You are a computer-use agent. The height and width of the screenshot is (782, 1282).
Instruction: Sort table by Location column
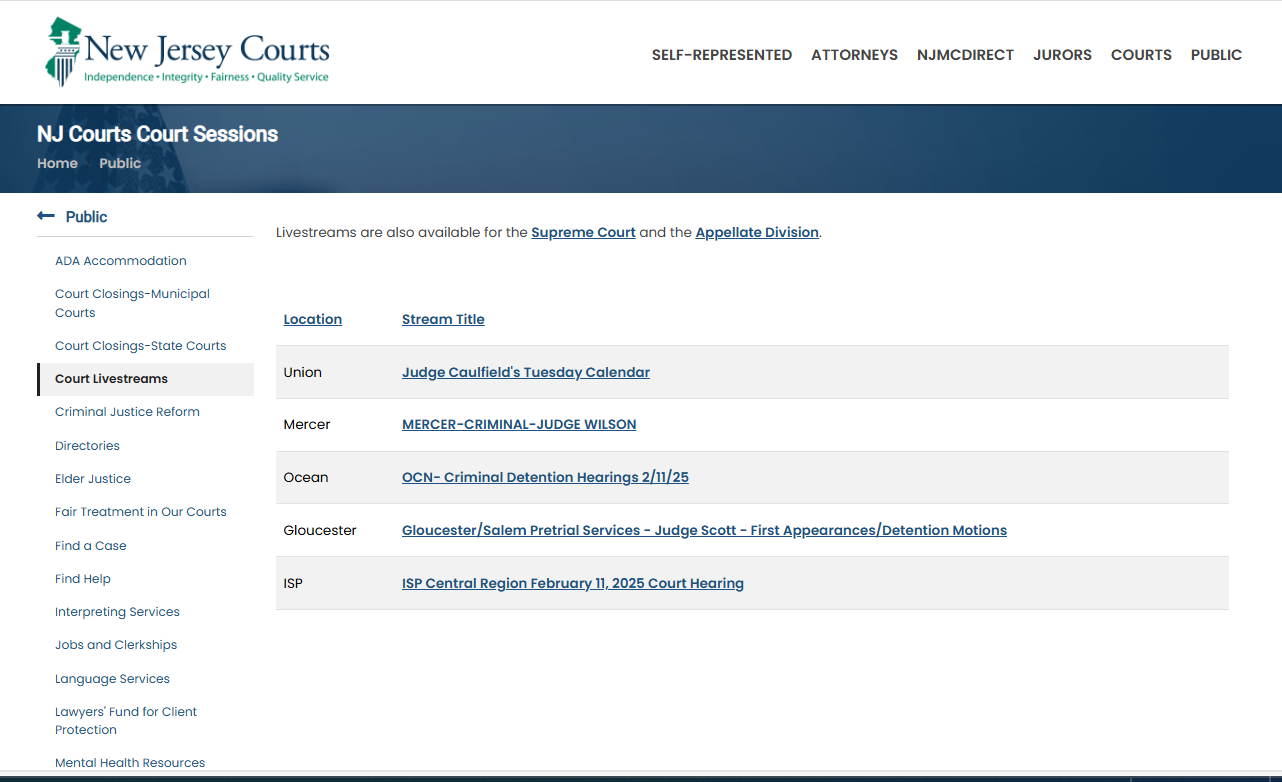pyautogui.click(x=313, y=319)
